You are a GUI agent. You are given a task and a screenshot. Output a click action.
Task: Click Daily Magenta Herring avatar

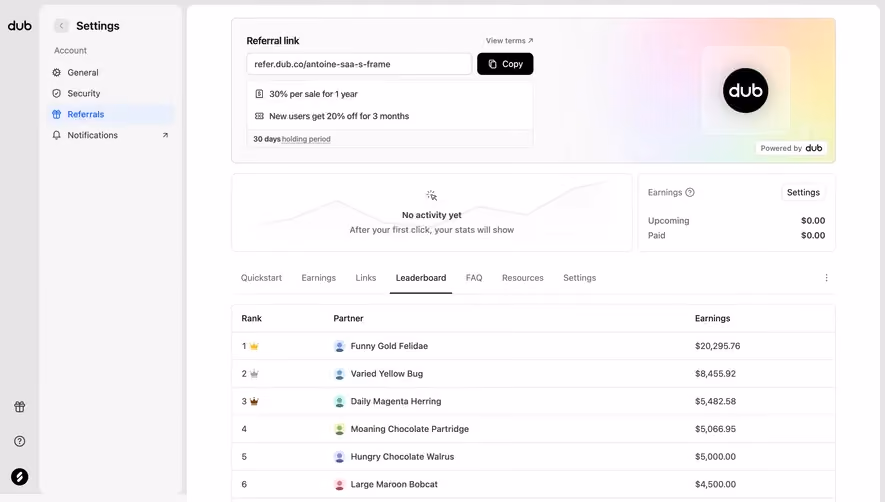pyautogui.click(x=339, y=401)
